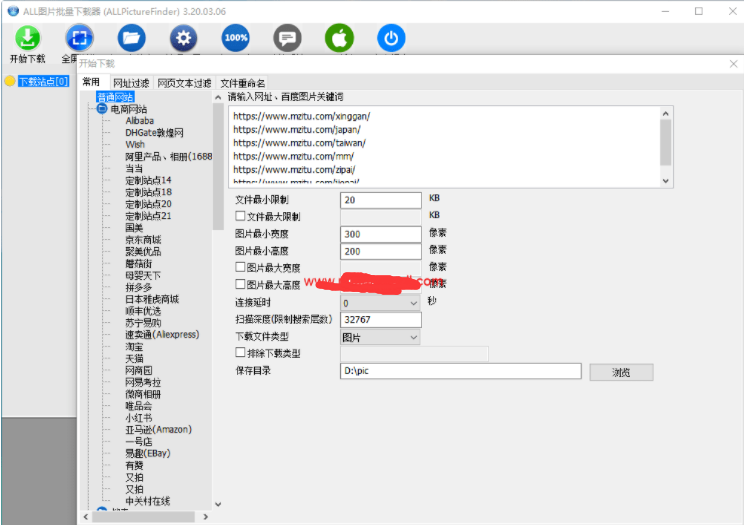This screenshot has height=525, width=744.
Task: Select 易趣(EBay) in the tree
Action: tap(148, 453)
